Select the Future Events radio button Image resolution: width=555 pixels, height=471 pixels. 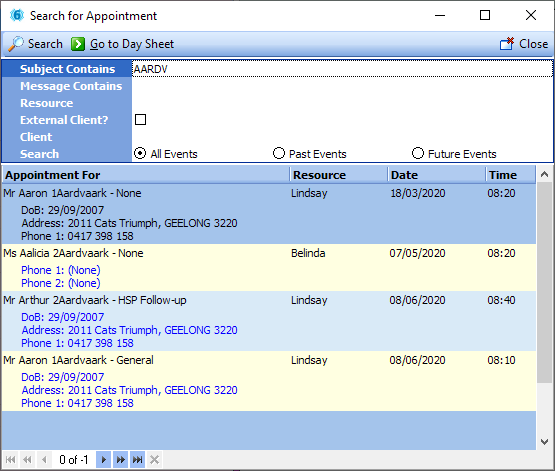418,154
